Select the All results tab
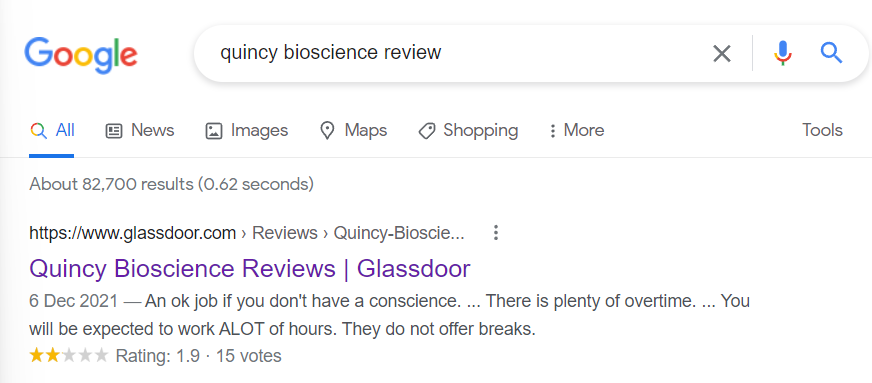The height and width of the screenshot is (383, 872). 52,131
